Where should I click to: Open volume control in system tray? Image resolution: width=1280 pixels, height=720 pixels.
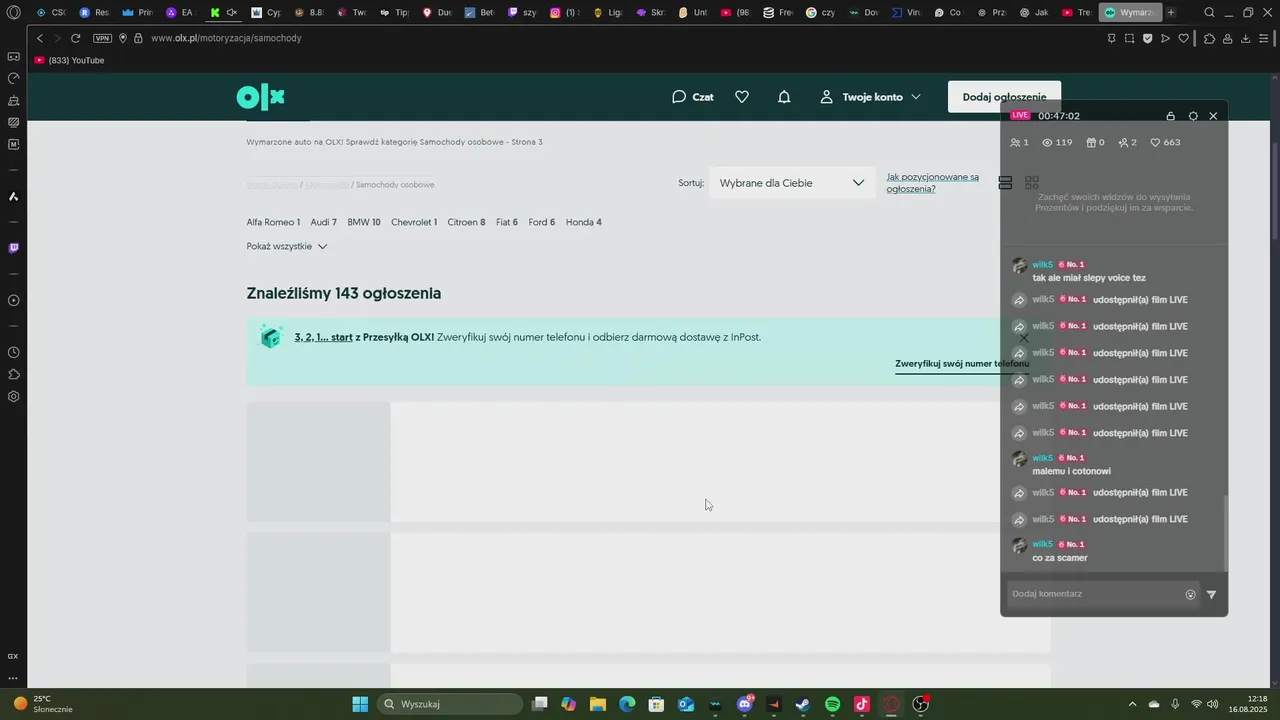pos(1212,704)
